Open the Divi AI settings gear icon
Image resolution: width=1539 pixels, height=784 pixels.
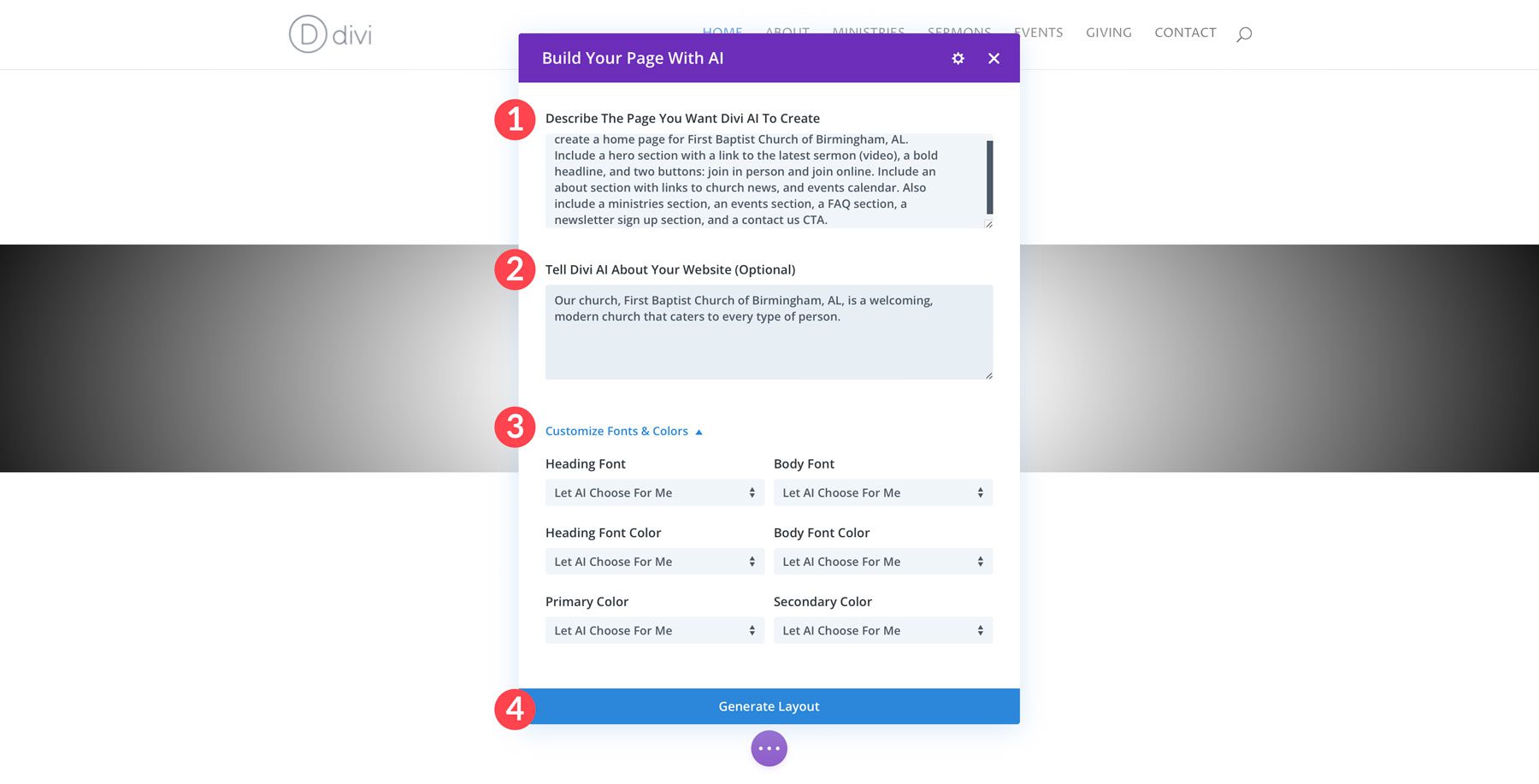(957, 58)
